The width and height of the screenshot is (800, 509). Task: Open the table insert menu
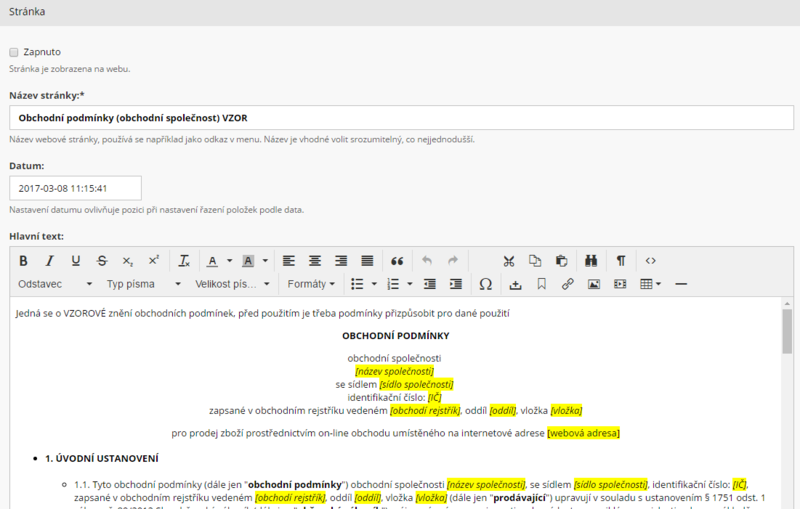coord(650,284)
